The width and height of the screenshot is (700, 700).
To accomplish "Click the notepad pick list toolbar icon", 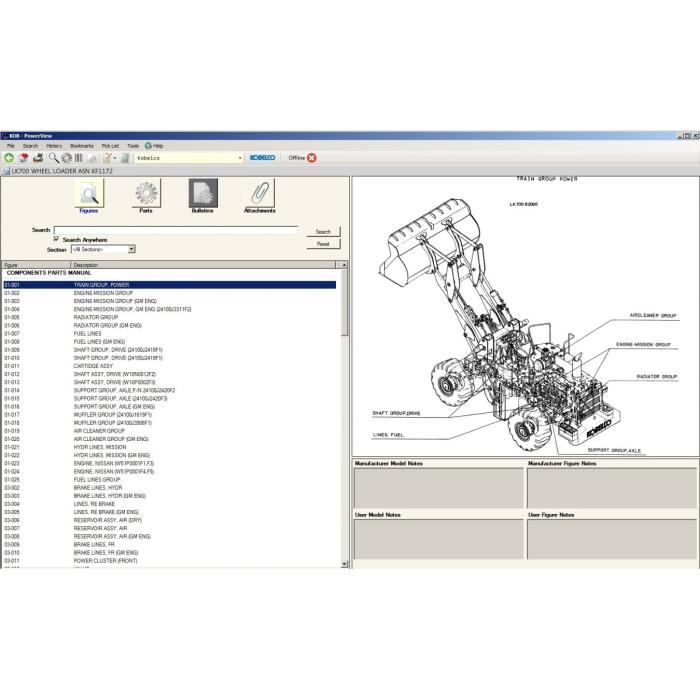I will click(107, 158).
